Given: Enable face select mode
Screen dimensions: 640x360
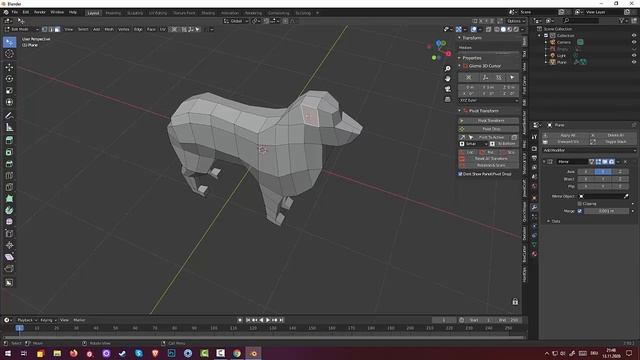Looking at the screenshot, I should click(57, 29).
